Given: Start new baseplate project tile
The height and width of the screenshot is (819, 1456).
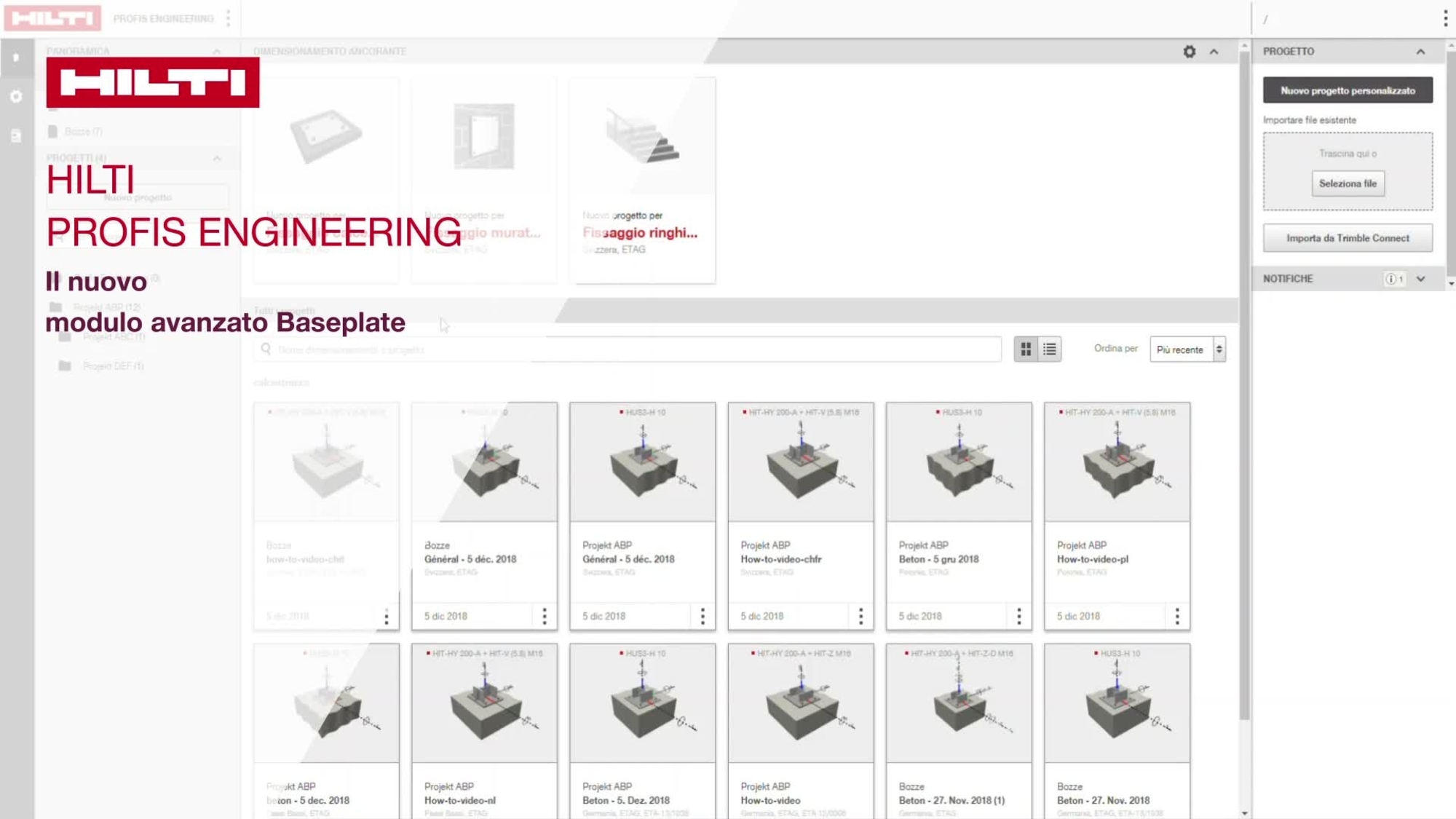Looking at the screenshot, I should tap(326, 180).
